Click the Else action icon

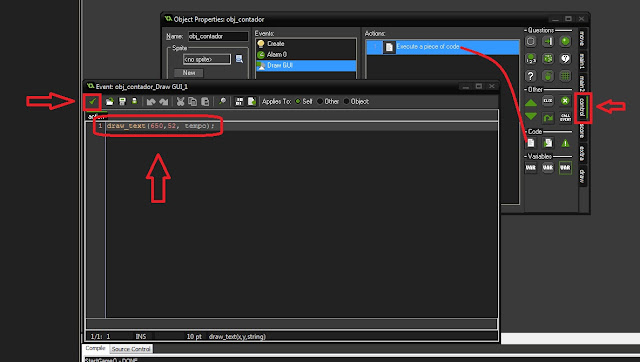pos(548,101)
